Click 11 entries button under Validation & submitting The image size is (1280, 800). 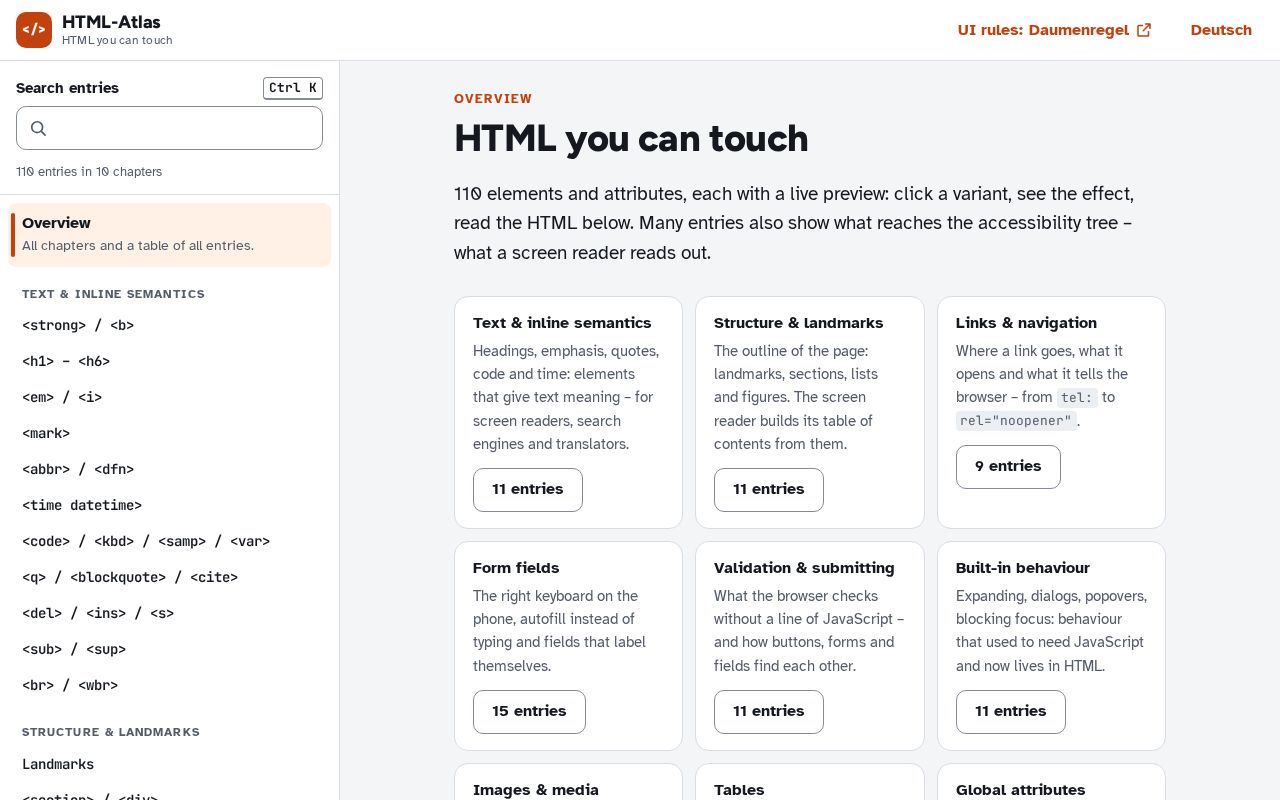[769, 712]
